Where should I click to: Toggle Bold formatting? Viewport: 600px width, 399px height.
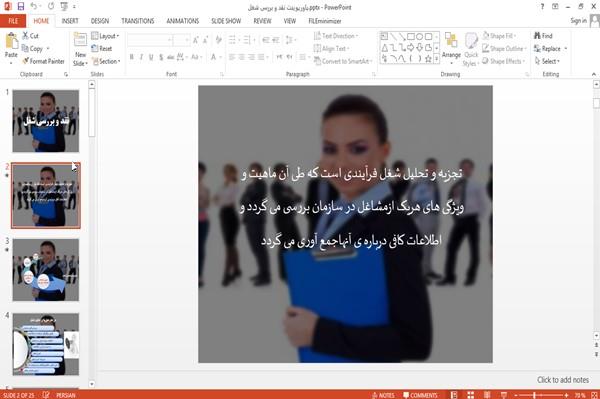tap(132, 57)
